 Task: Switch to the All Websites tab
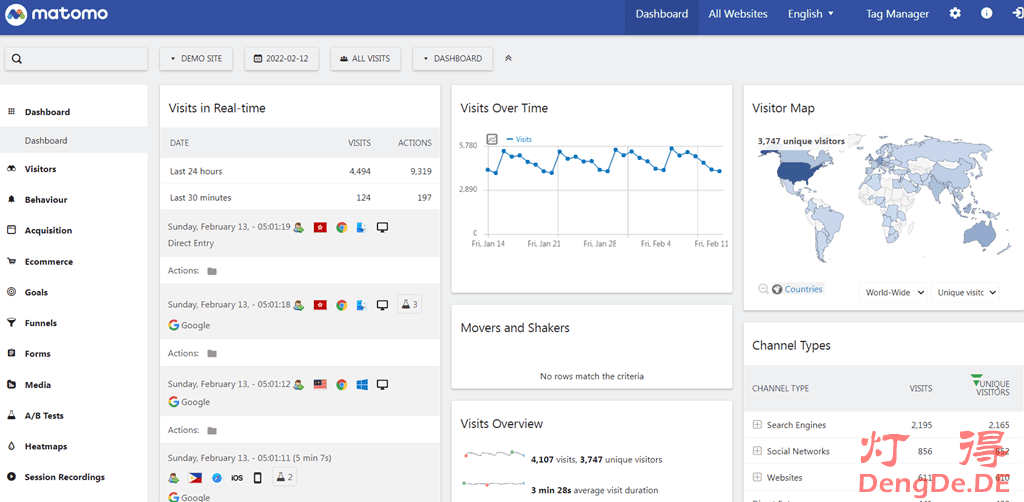click(738, 14)
